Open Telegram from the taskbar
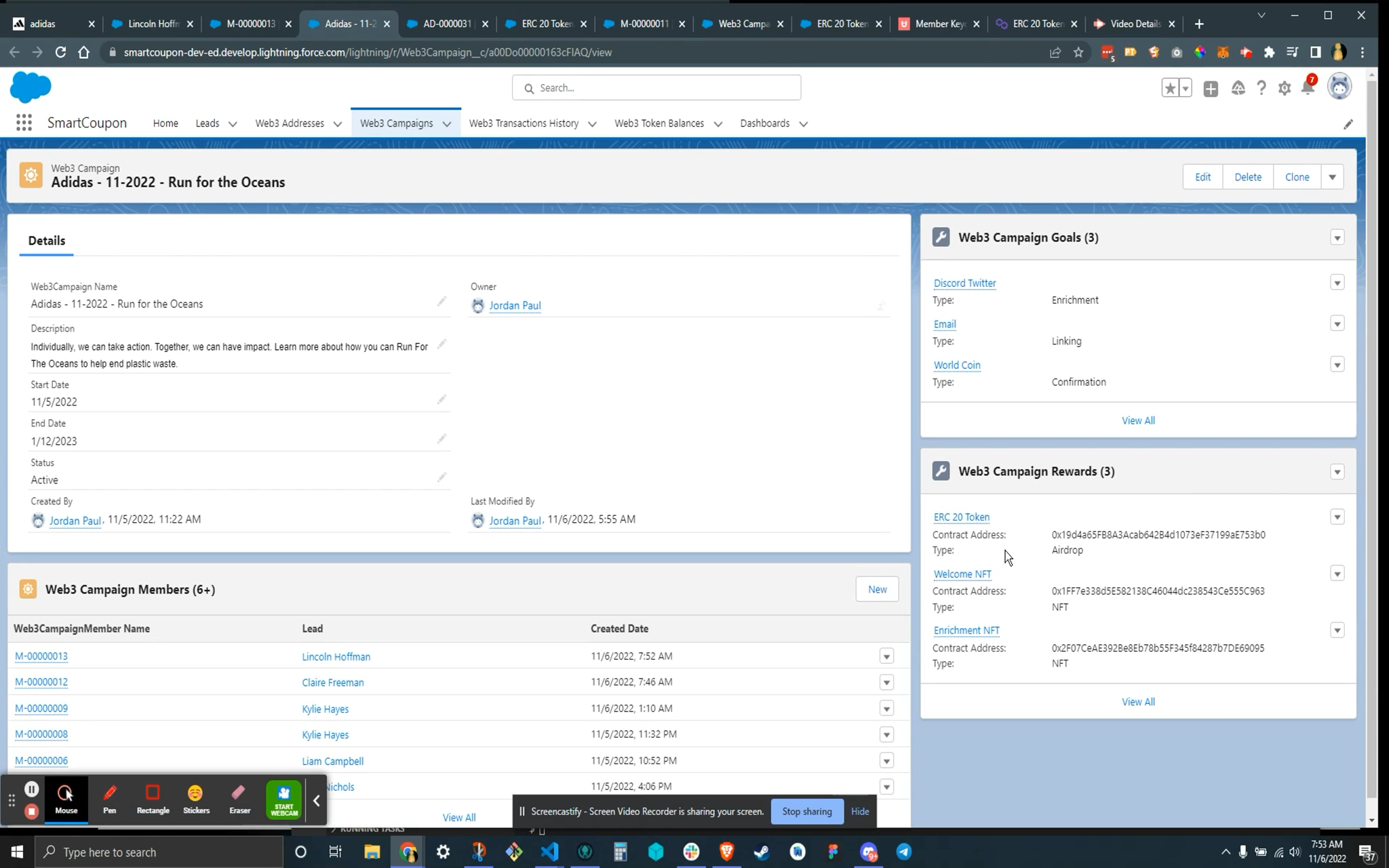 pos(904,852)
